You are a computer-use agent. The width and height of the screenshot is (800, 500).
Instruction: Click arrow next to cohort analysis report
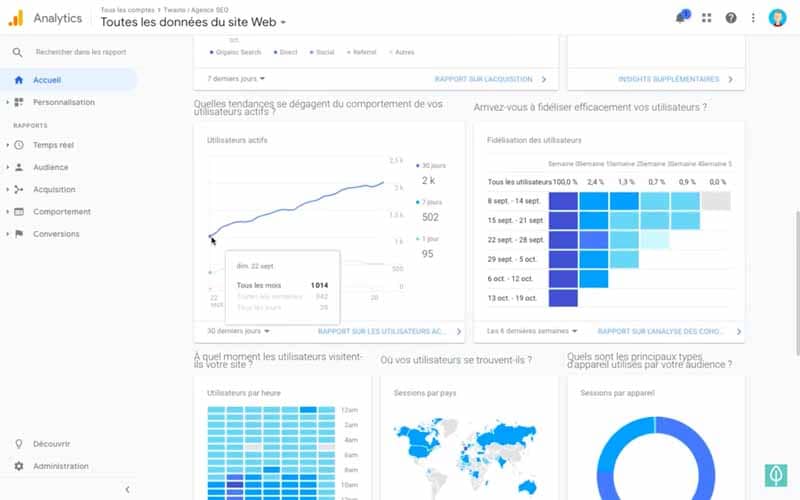pos(738,332)
